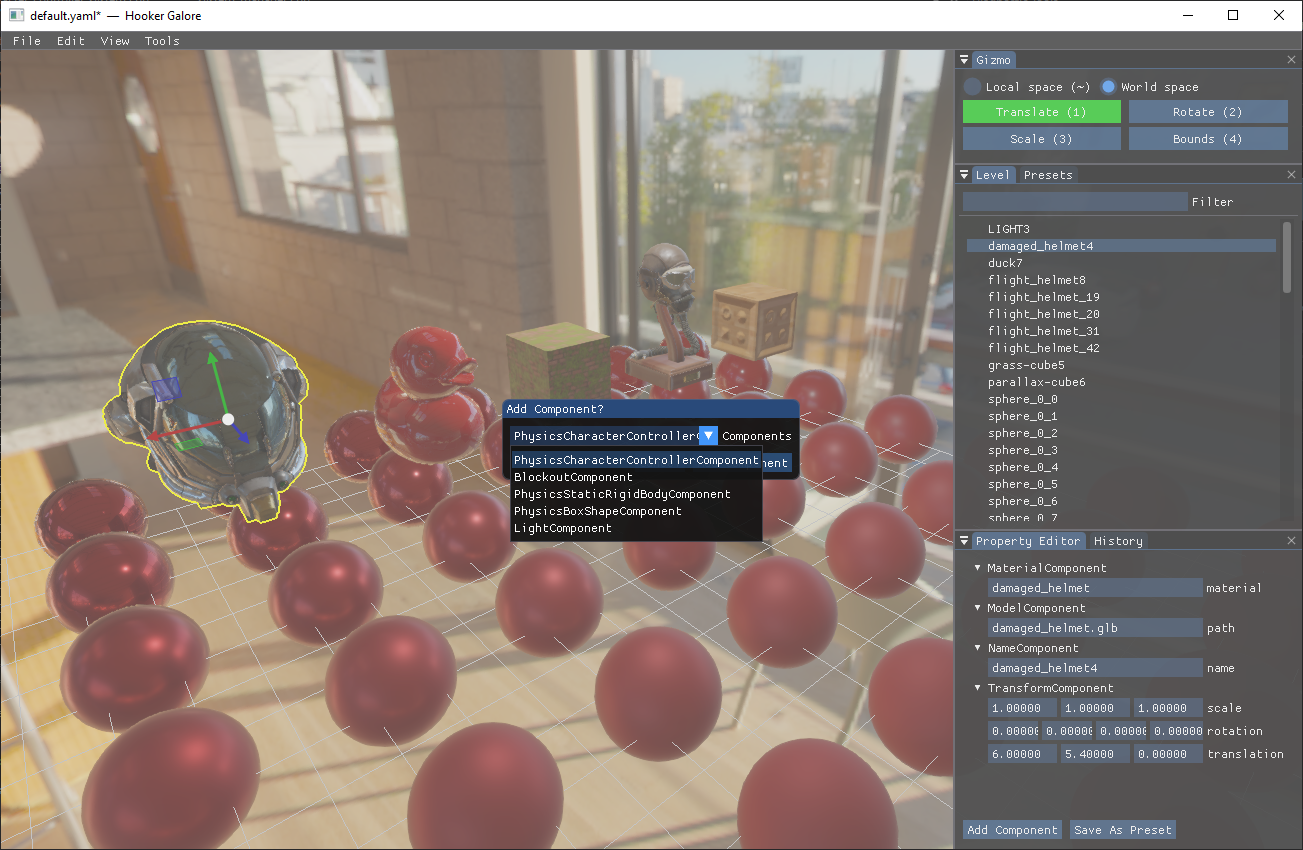1303x850 pixels.
Task: Click the translation field showing 5.40000
Action: point(1095,754)
